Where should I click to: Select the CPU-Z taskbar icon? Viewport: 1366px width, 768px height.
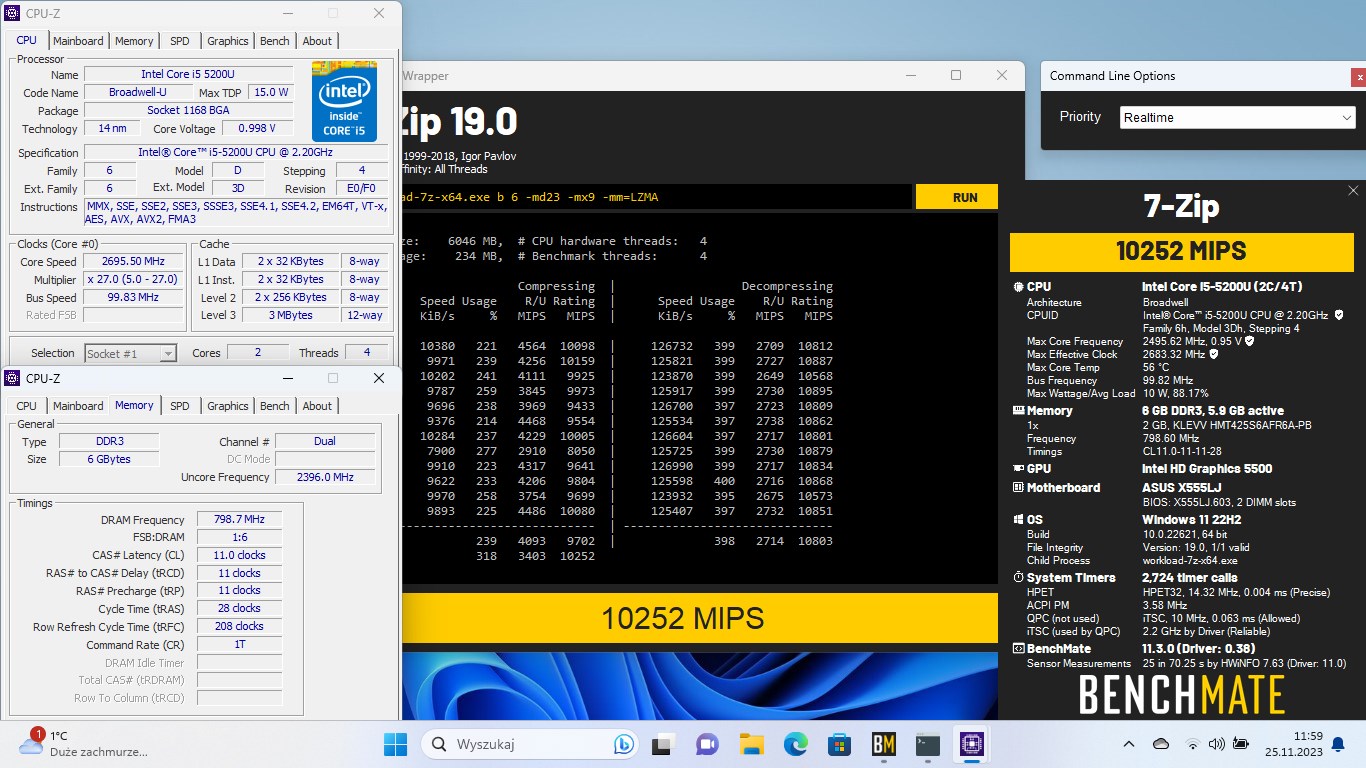[972, 744]
